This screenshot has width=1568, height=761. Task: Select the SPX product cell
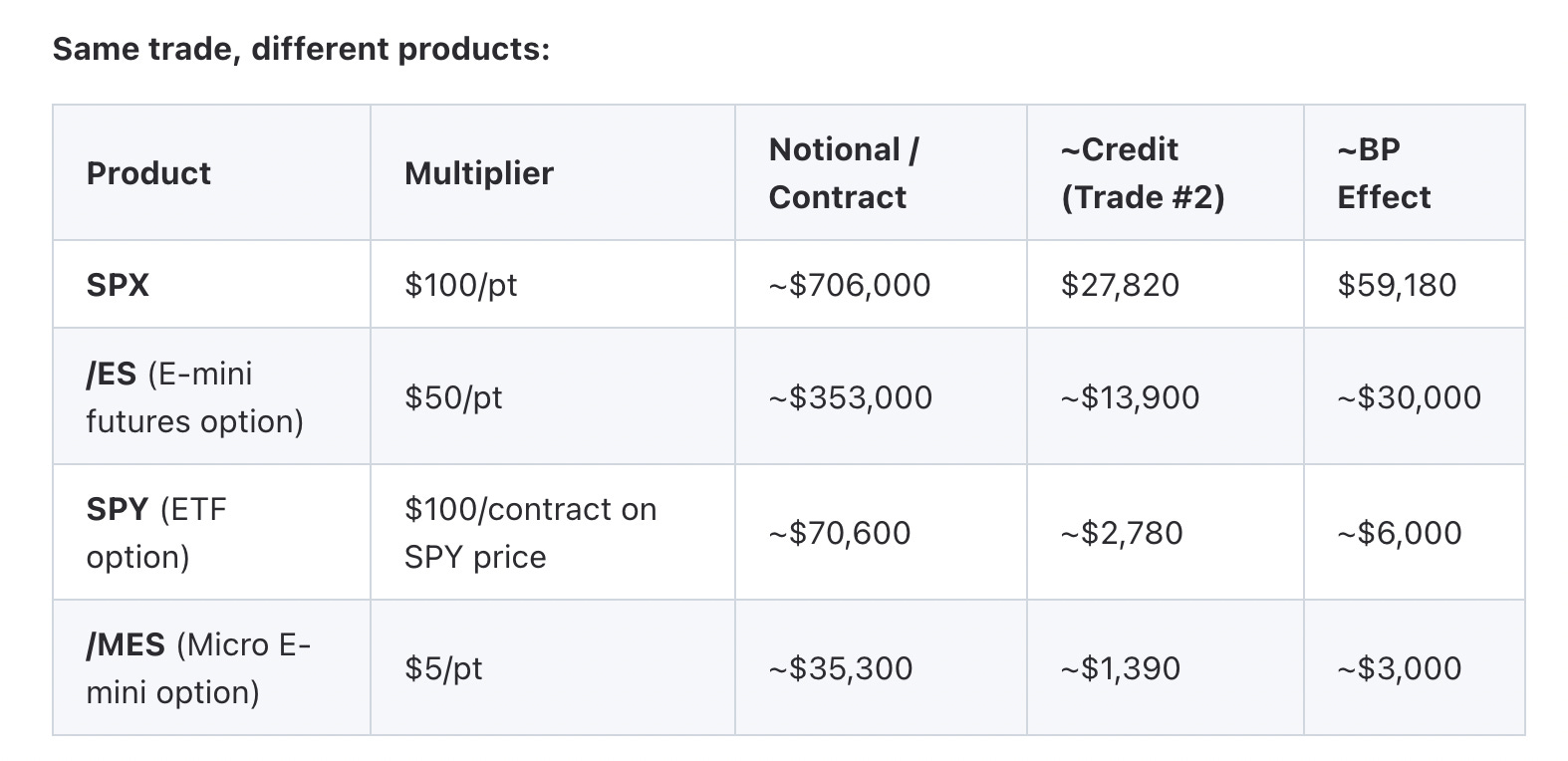118,285
